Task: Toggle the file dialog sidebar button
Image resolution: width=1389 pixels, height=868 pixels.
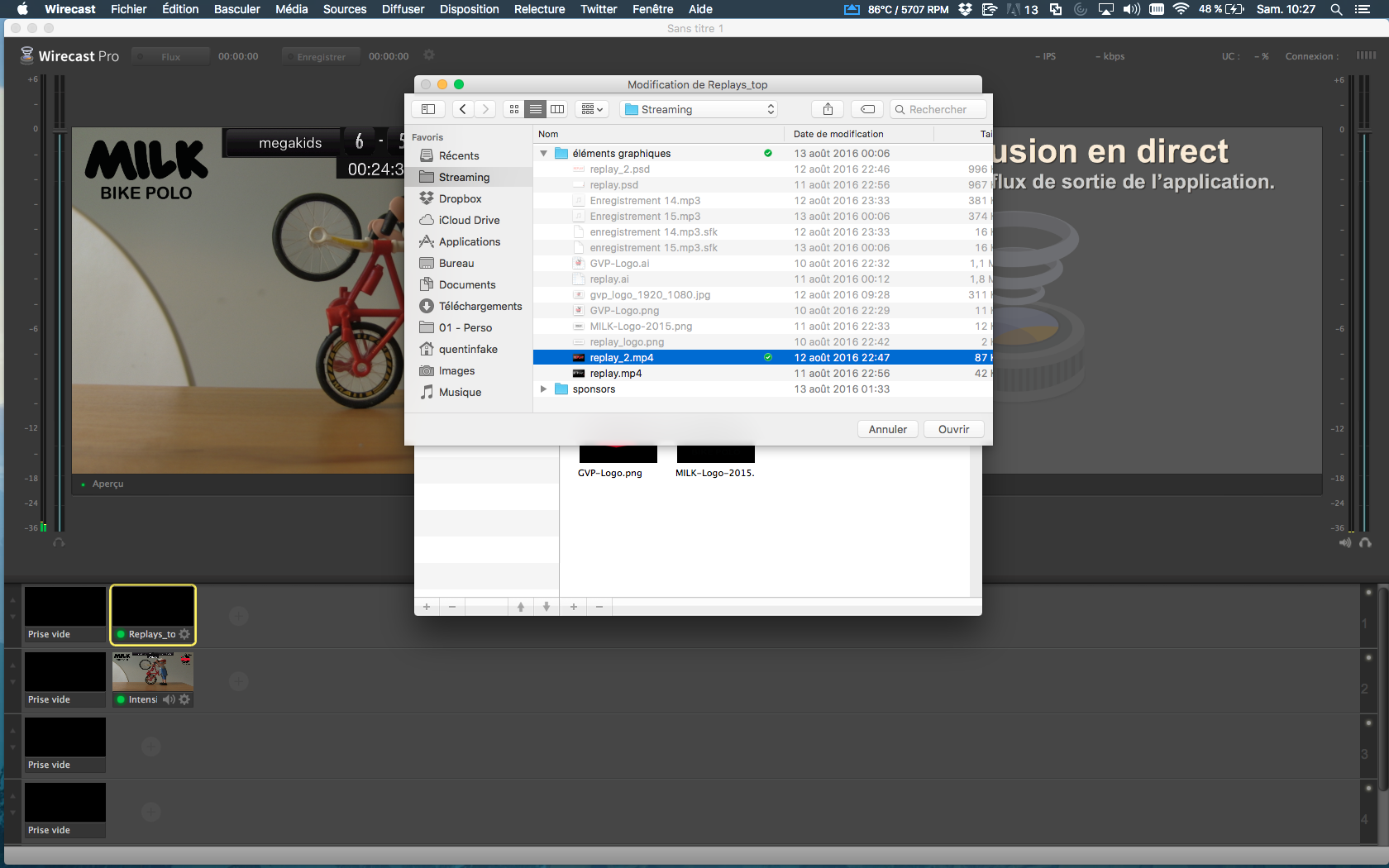Action: [428, 109]
